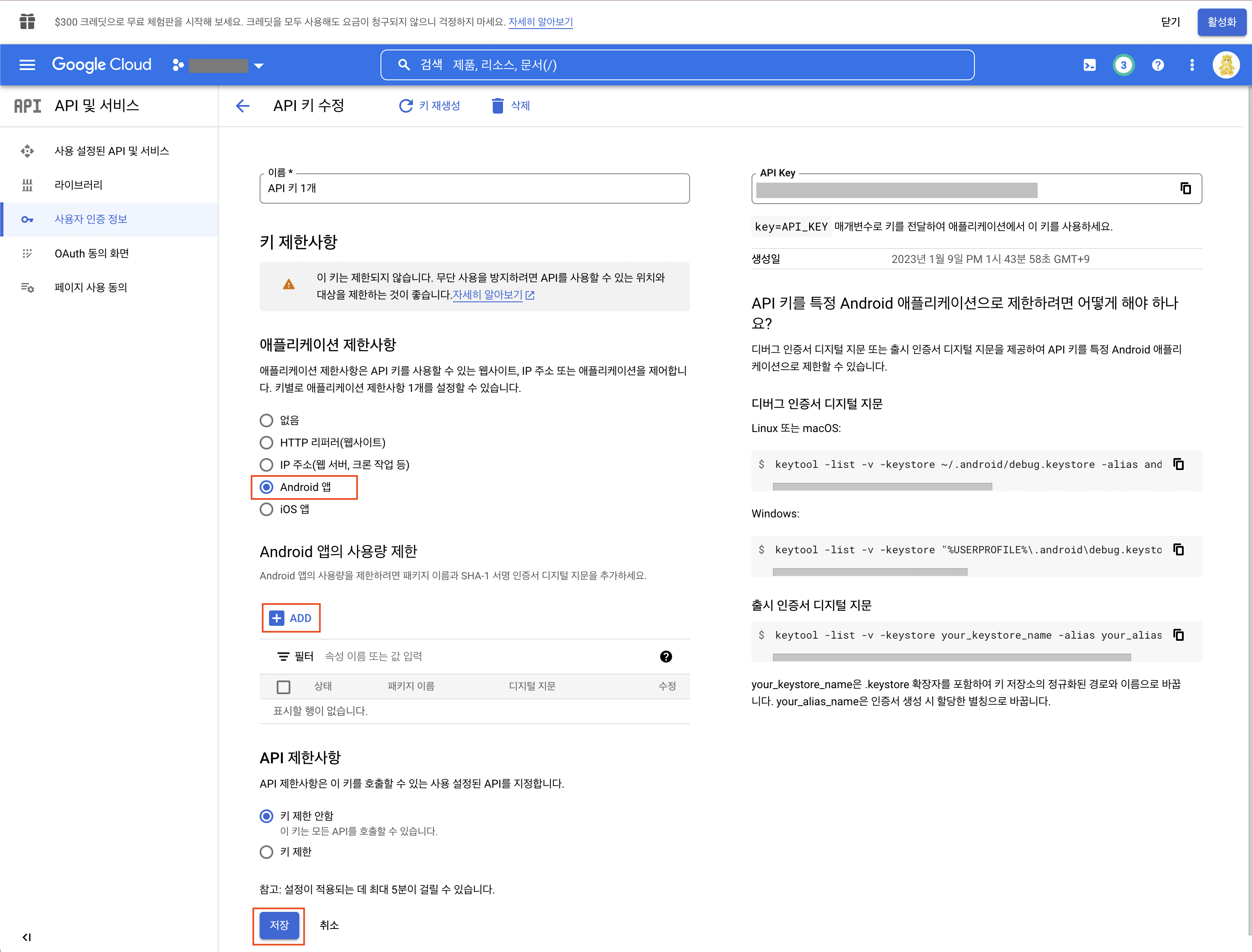Click the 저장 save button

tap(279, 926)
